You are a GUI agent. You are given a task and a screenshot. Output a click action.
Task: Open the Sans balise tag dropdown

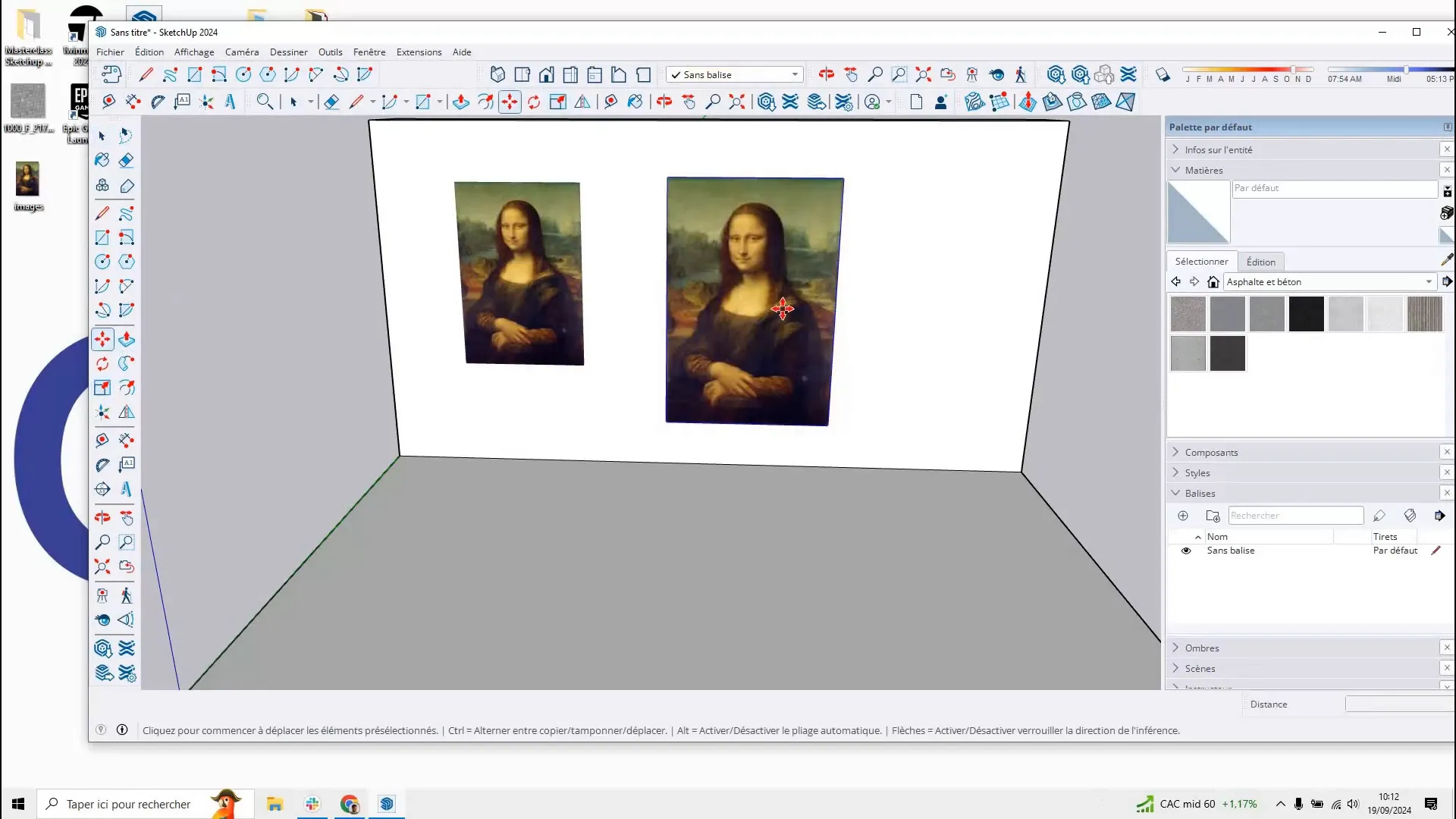[x=734, y=74]
